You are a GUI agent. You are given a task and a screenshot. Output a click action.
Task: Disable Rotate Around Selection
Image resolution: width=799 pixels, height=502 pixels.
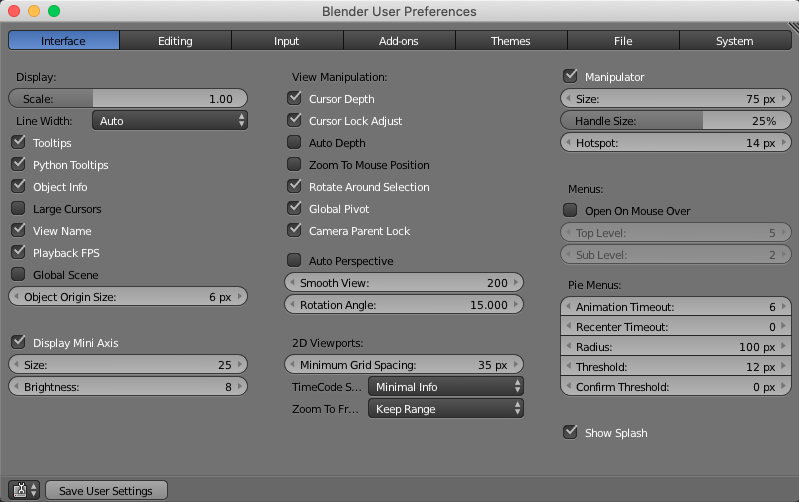294,186
